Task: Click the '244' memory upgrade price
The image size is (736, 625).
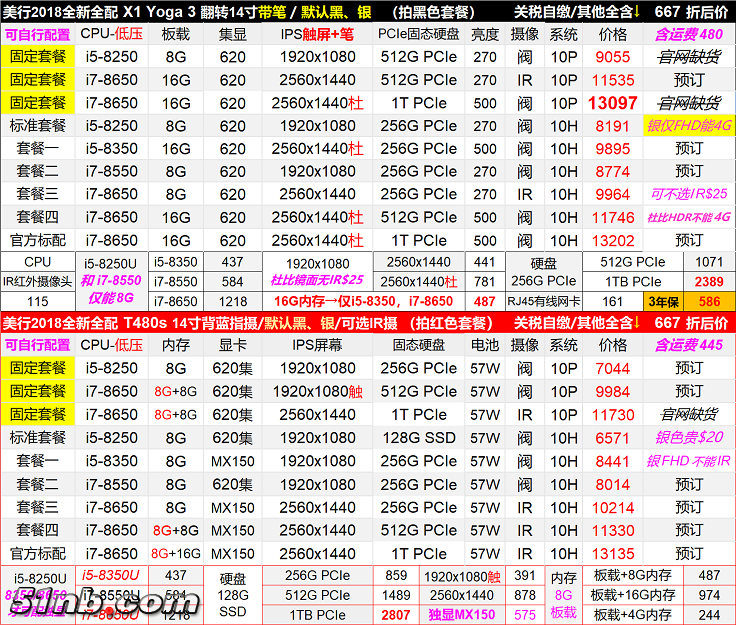Action: click(x=709, y=615)
